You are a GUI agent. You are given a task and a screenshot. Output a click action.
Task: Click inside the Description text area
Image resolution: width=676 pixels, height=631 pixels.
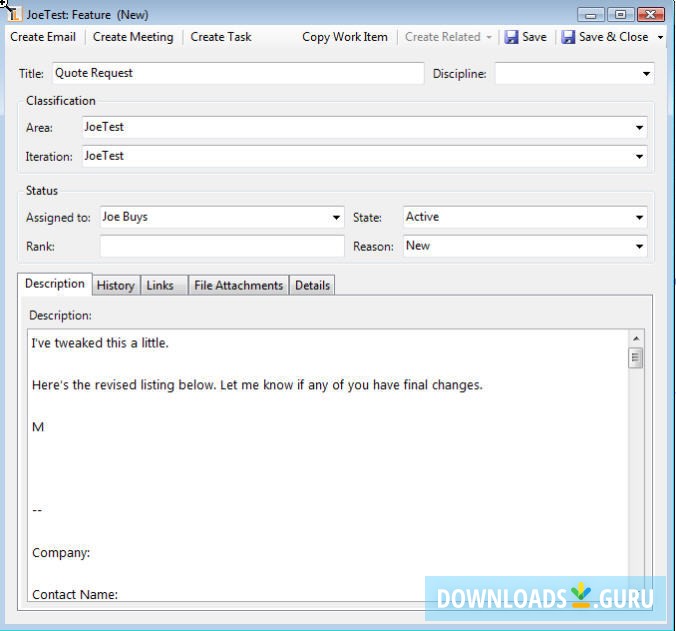(x=328, y=465)
